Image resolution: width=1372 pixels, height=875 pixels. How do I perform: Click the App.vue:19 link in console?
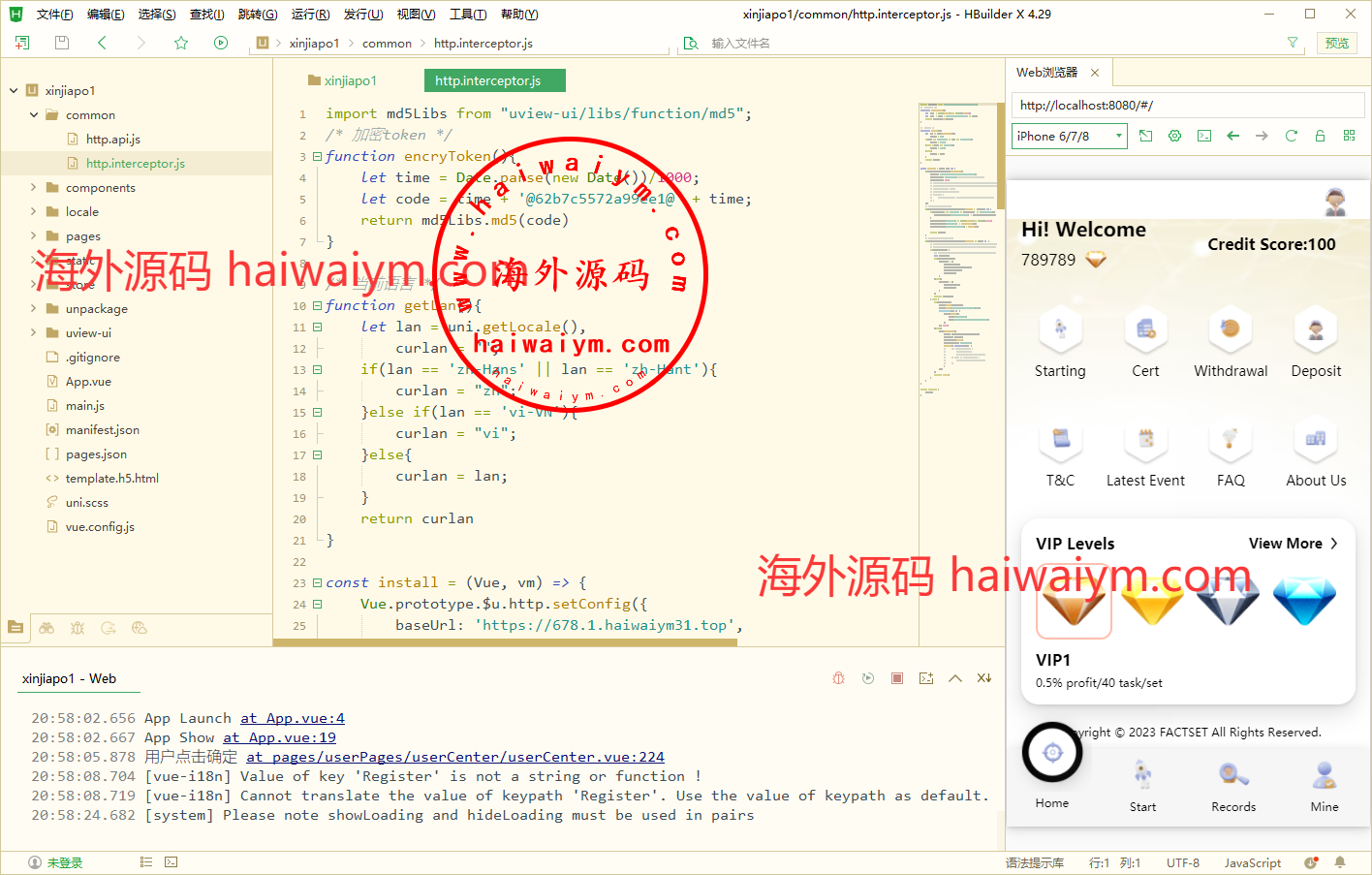[279, 737]
